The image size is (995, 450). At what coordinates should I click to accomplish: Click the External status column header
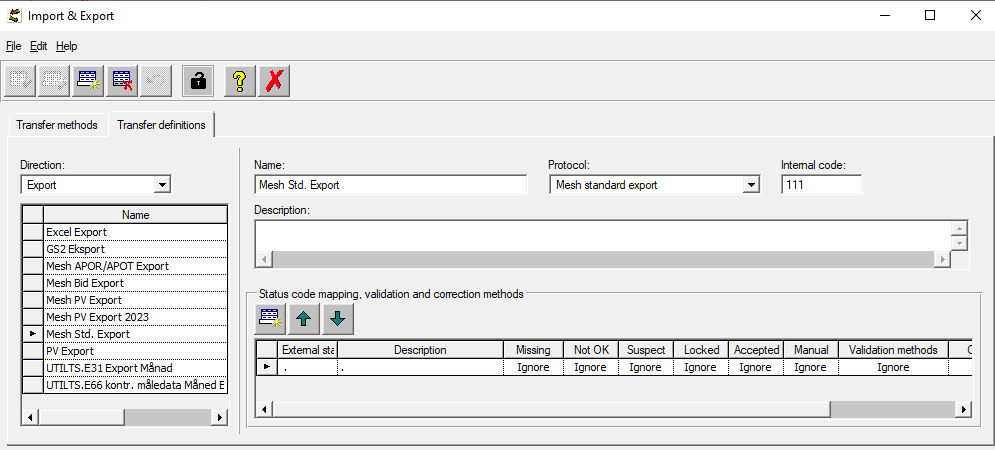pos(308,350)
